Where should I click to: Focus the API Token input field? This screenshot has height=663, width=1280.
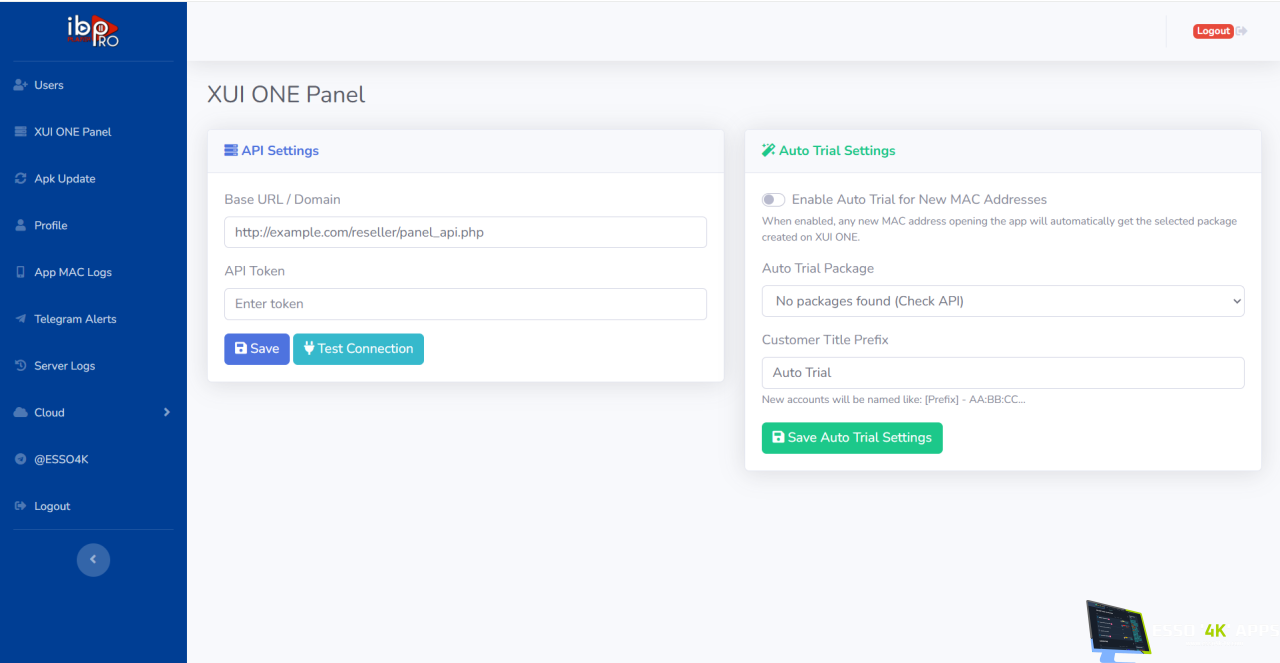point(465,304)
